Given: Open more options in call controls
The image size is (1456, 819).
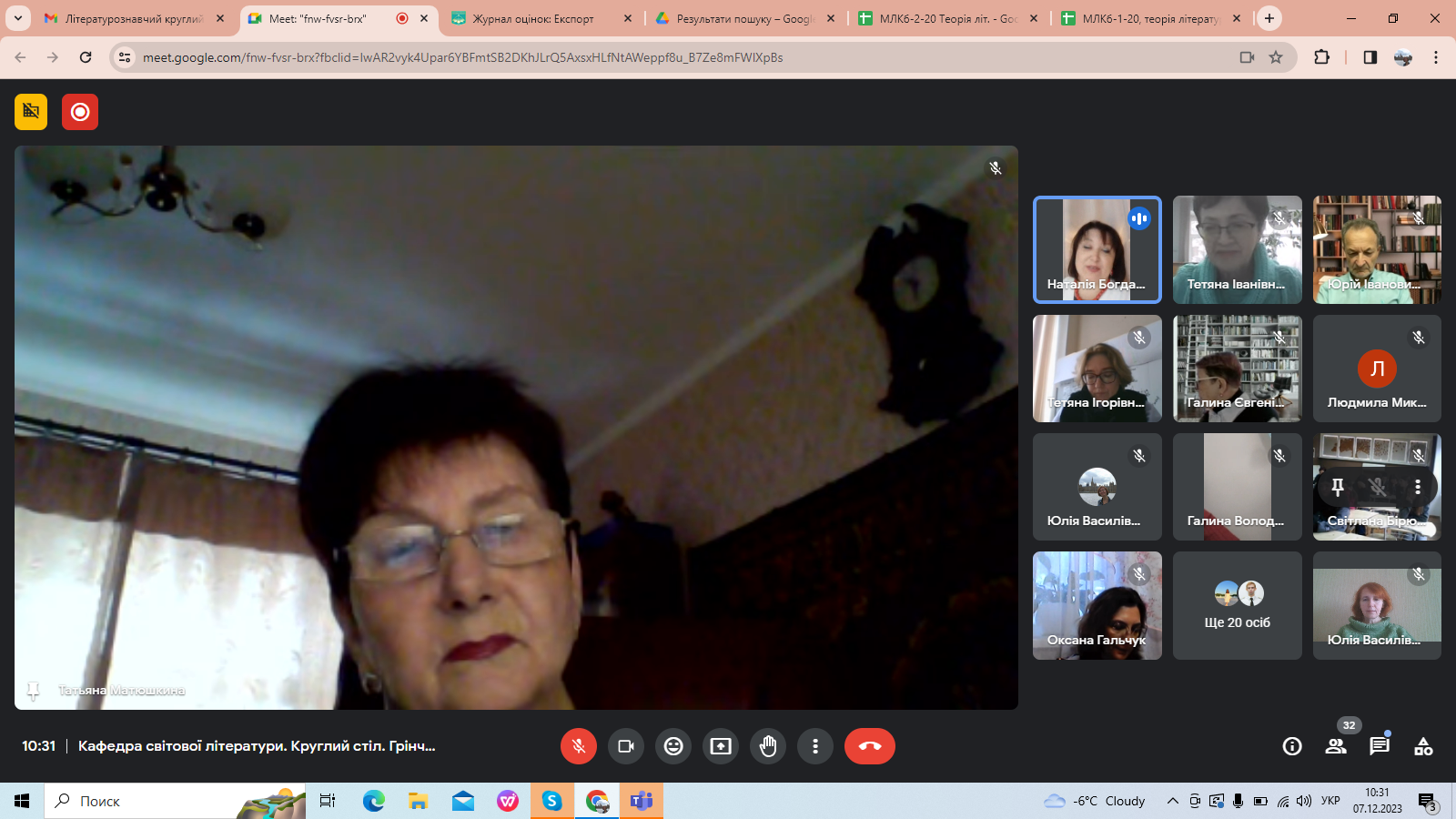Looking at the screenshot, I should [815, 746].
